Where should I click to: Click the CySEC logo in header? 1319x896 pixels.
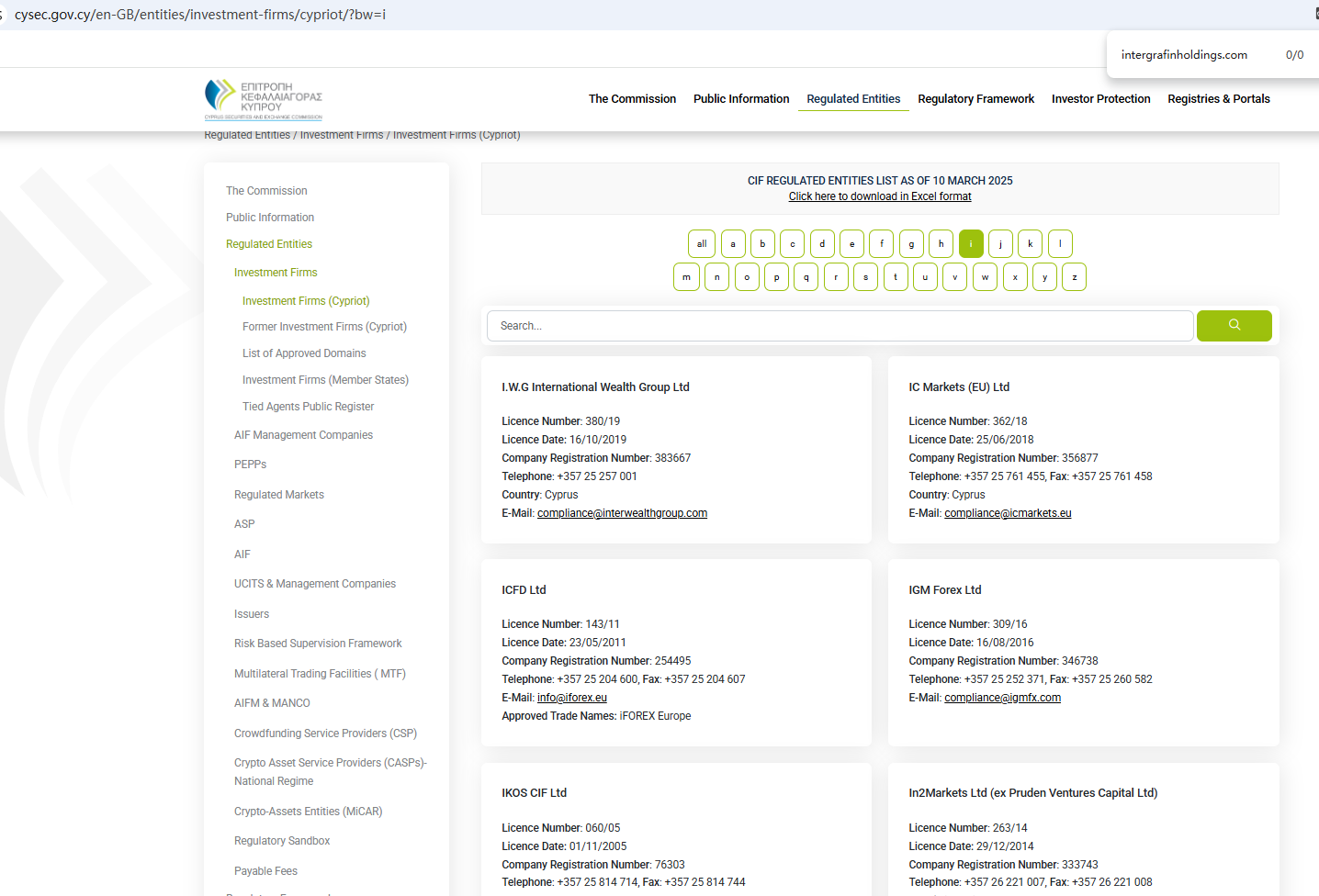point(264,99)
